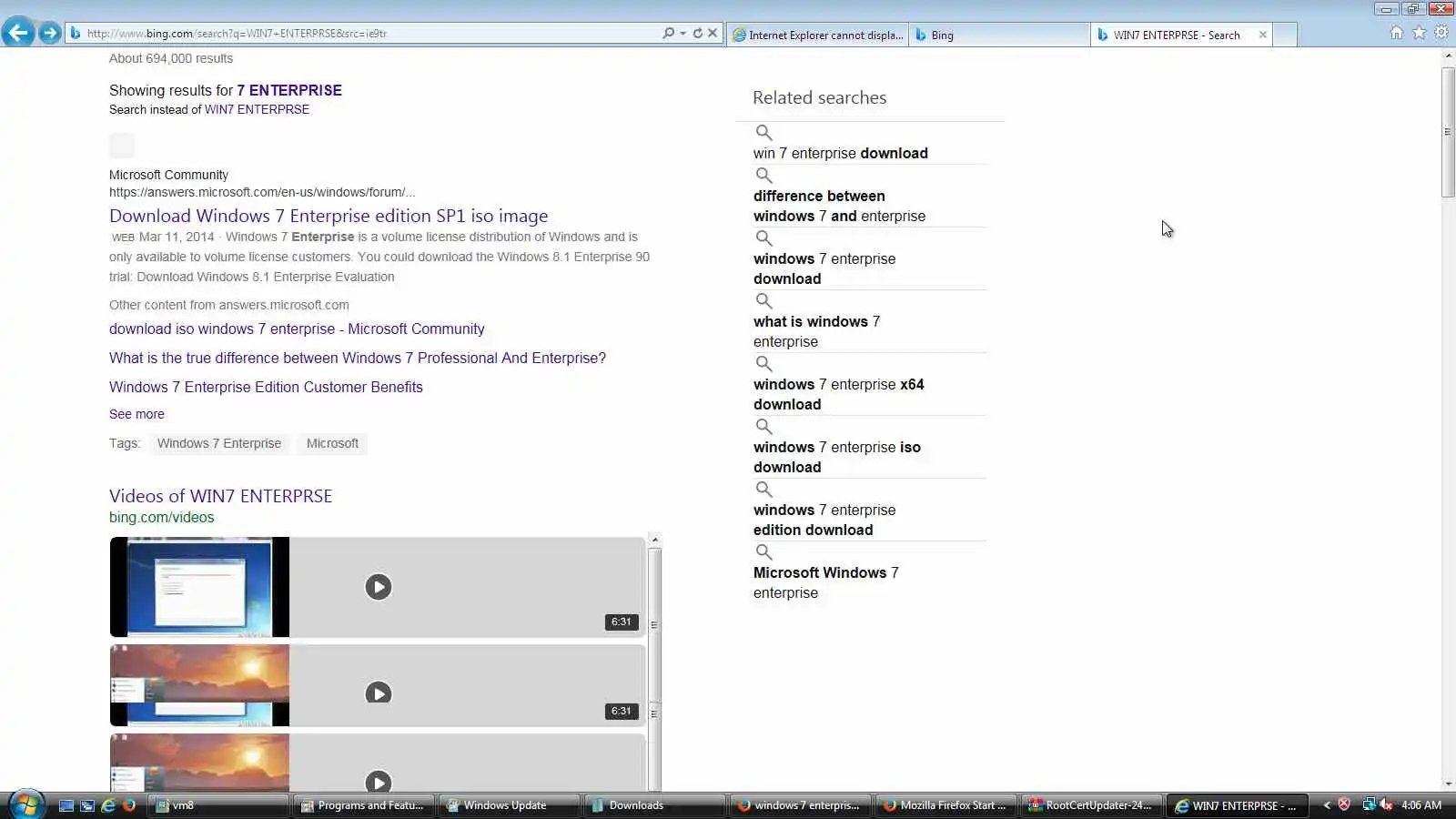This screenshot has height=819, width=1456.
Task: Switch to RootCertUpdater taskbar window
Action: point(1092,805)
